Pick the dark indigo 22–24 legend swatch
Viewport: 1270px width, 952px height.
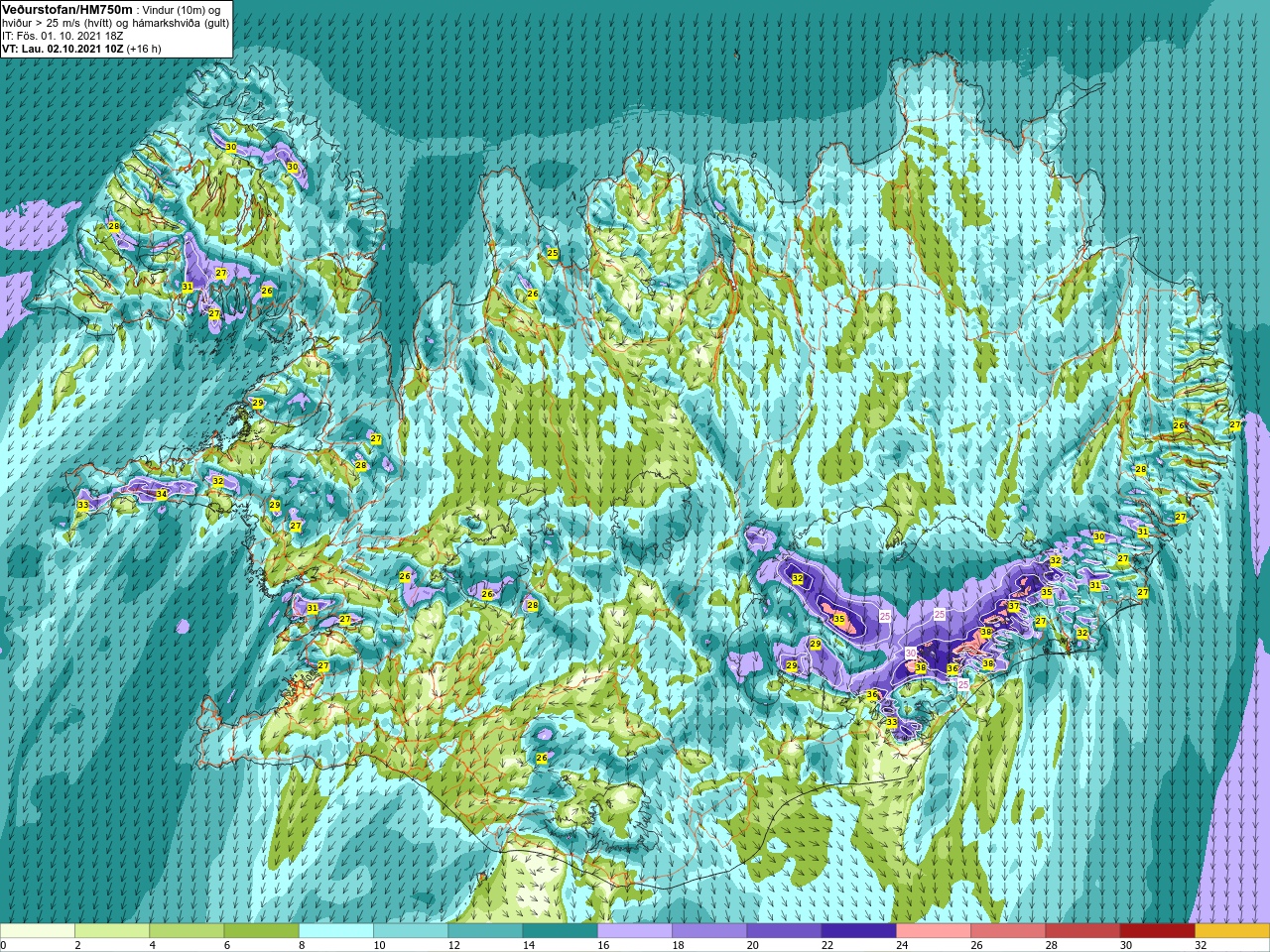click(x=858, y=931)
